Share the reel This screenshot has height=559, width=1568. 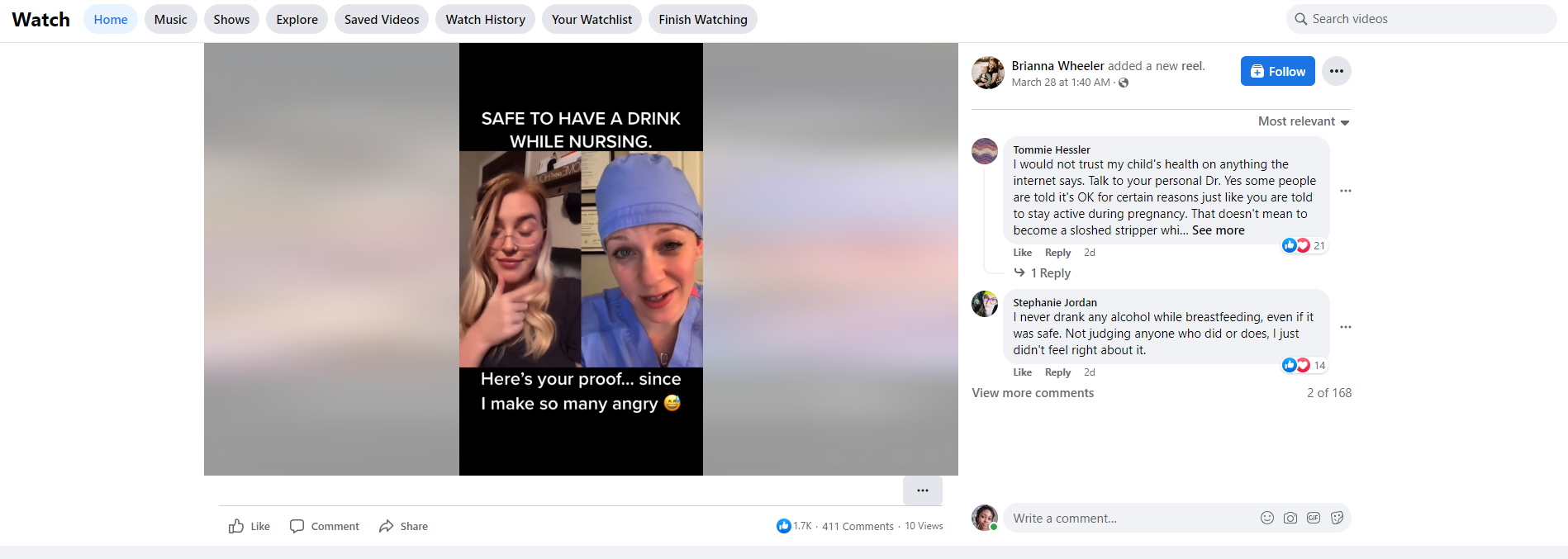click(403, 526)
